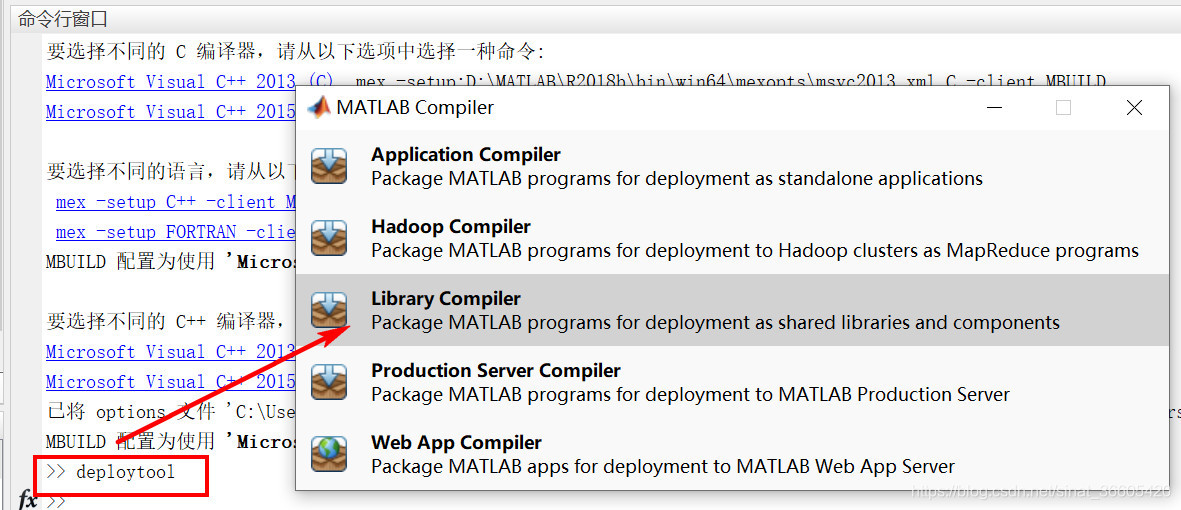Choose Application Compiler entry title
The image size is (1181, 510).
[465, 154]
